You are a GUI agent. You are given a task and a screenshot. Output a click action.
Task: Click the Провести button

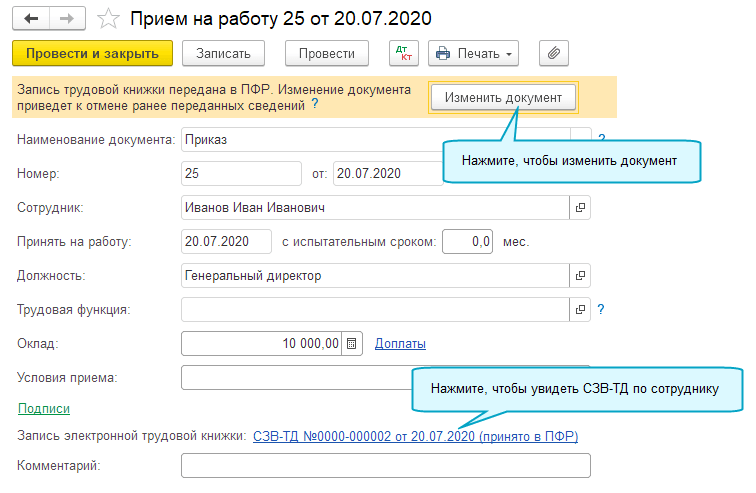click(326, 53)
